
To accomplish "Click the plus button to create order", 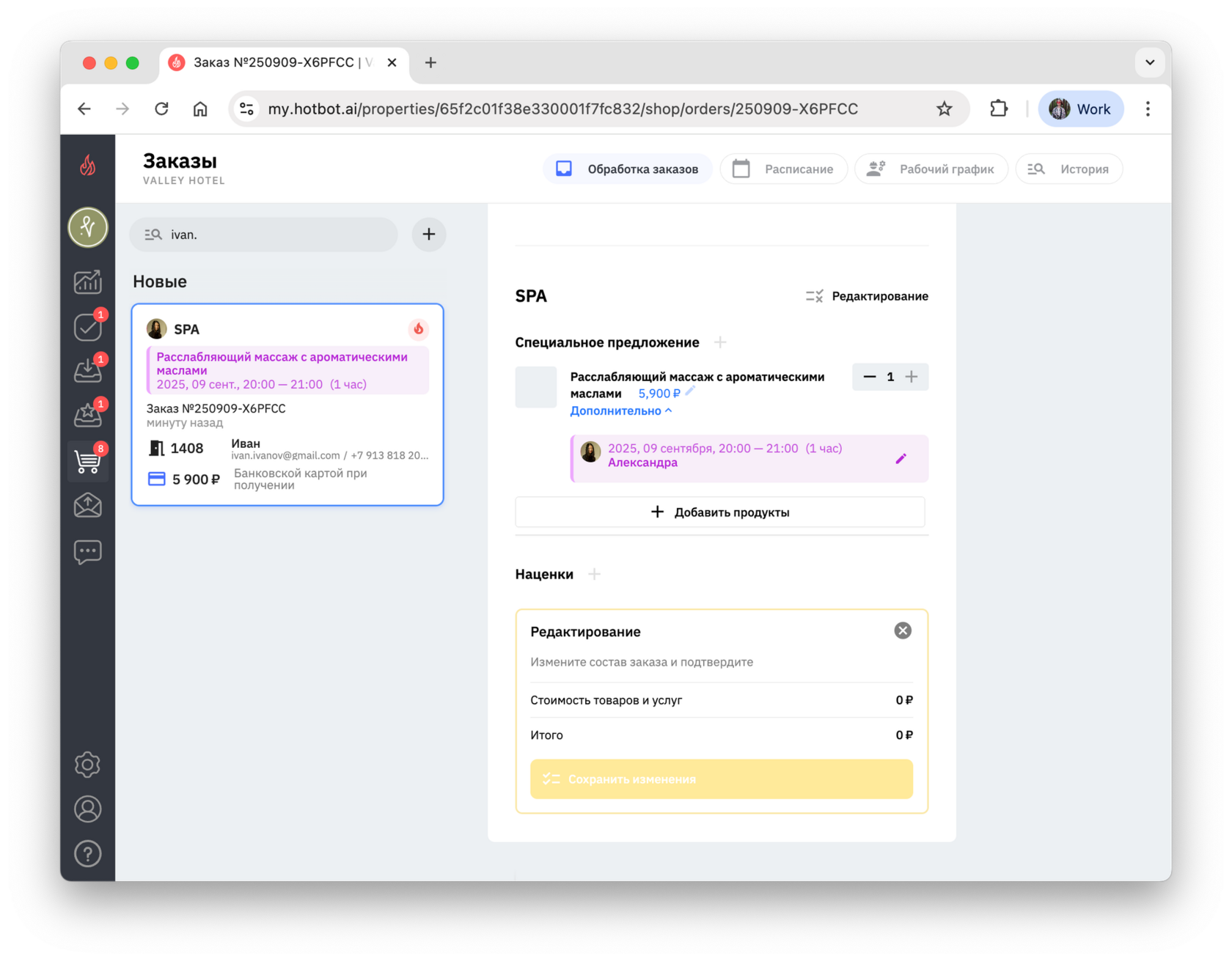I will coord(429,235).
